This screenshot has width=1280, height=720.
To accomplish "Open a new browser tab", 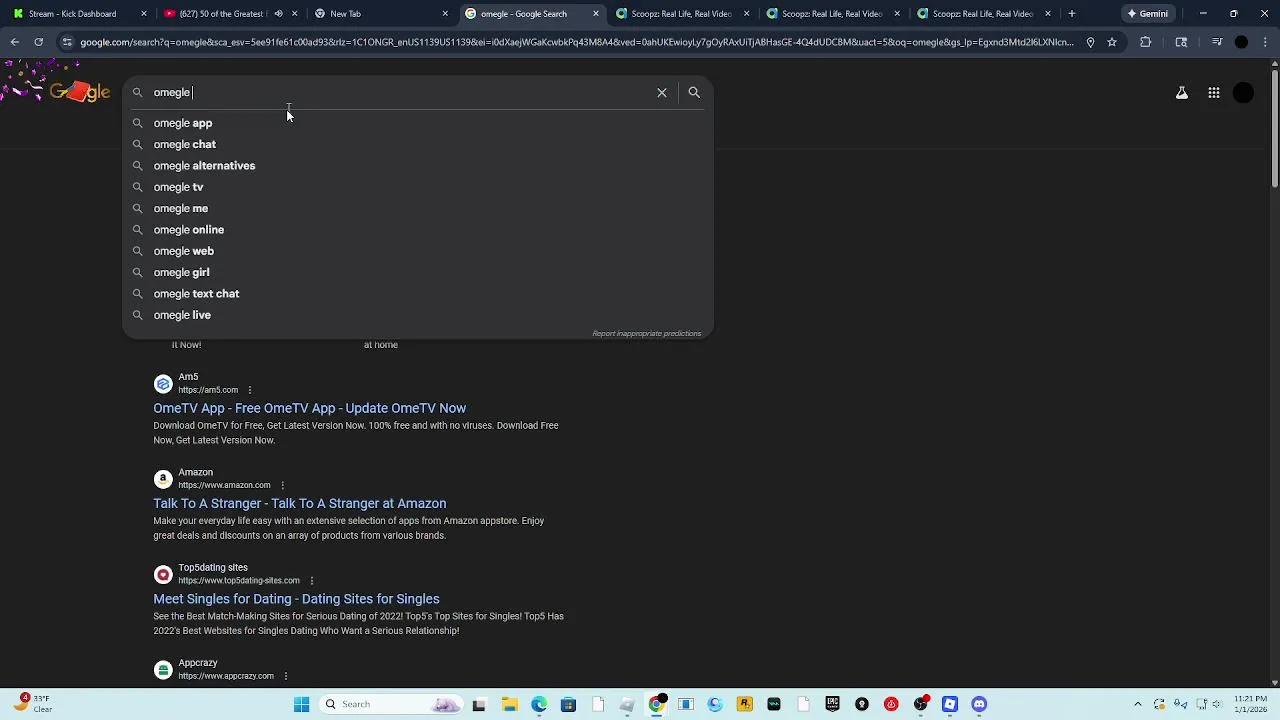I will tap(1071, 13).
